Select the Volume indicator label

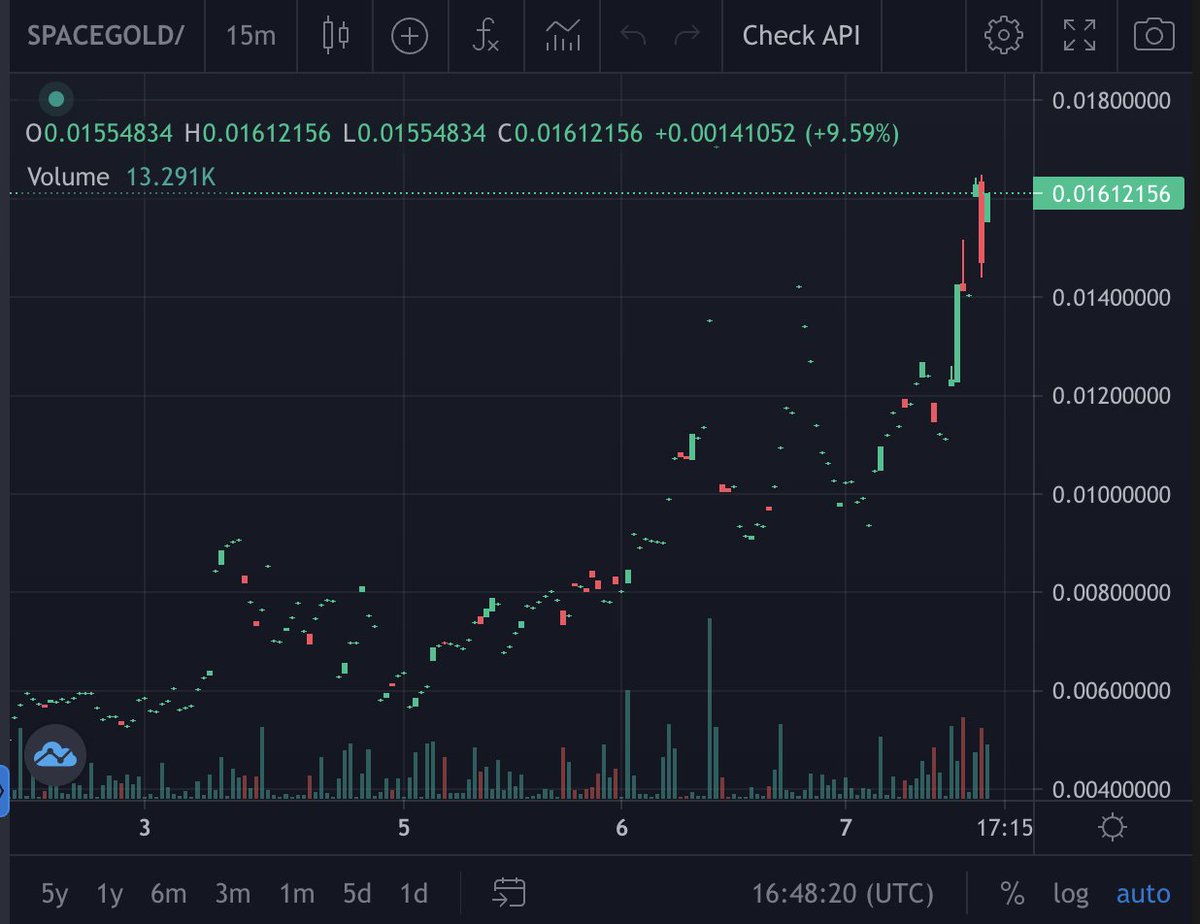pos(68,177)
